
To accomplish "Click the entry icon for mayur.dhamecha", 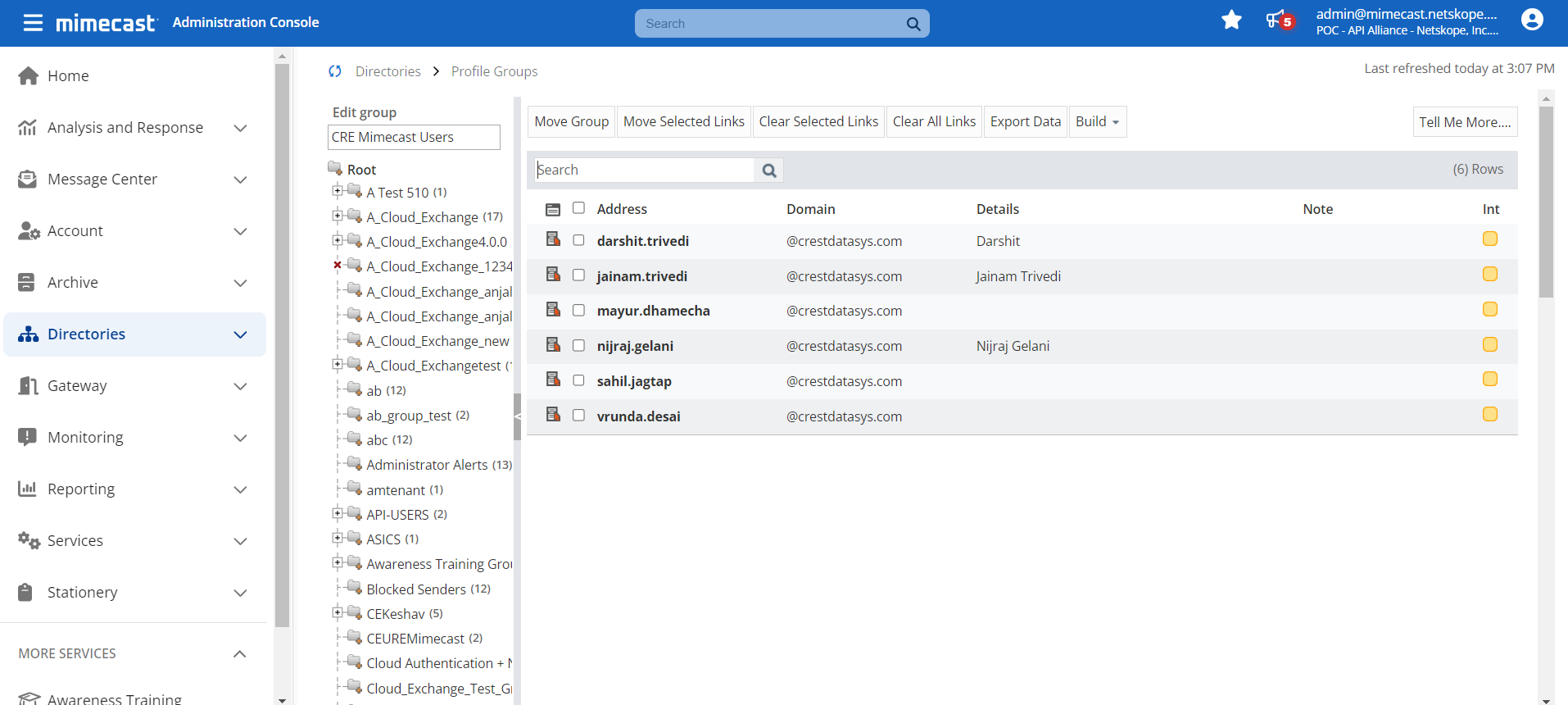I will [x=553, y=309].
